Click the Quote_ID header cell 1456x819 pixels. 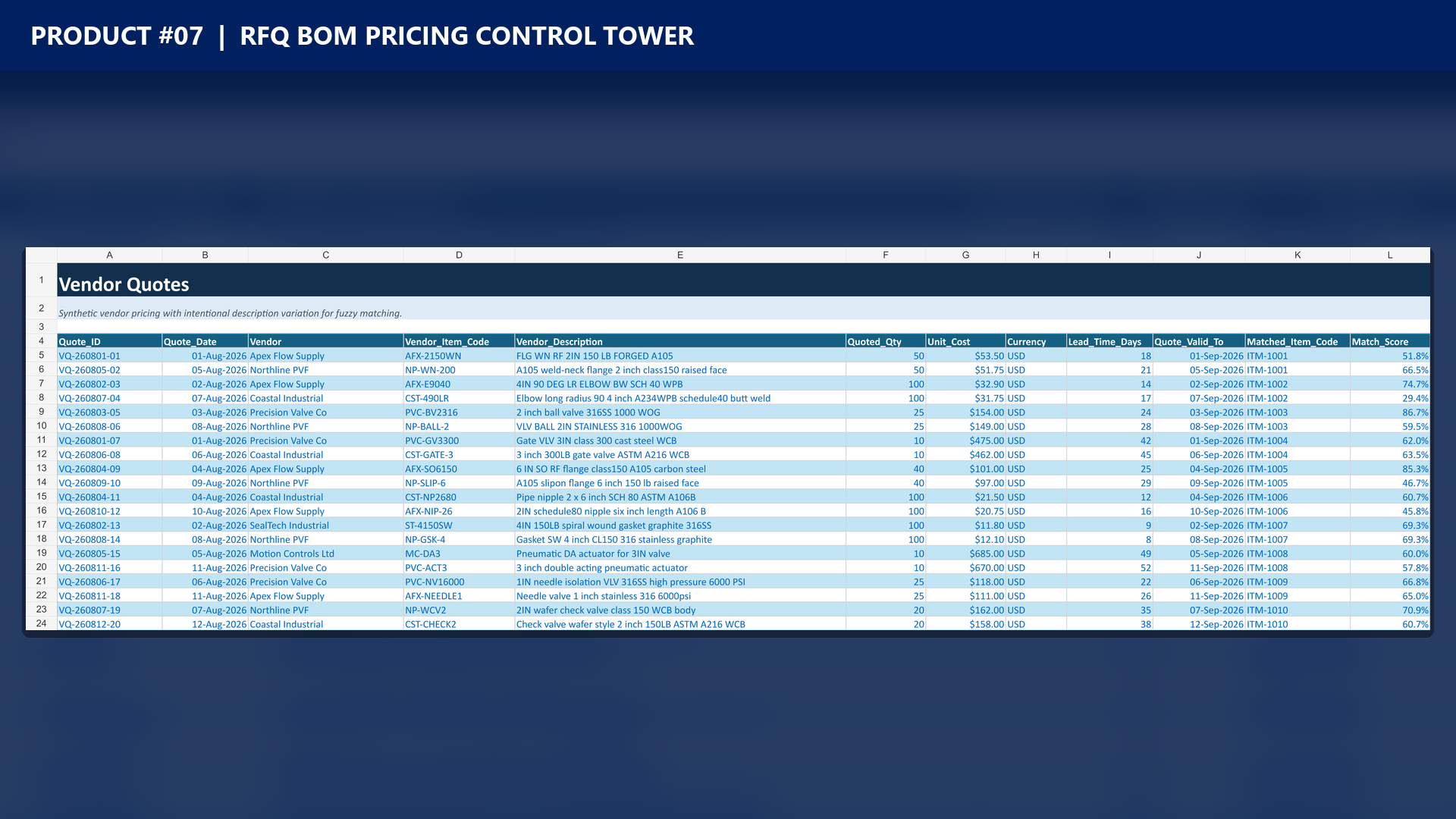[109, 341]
